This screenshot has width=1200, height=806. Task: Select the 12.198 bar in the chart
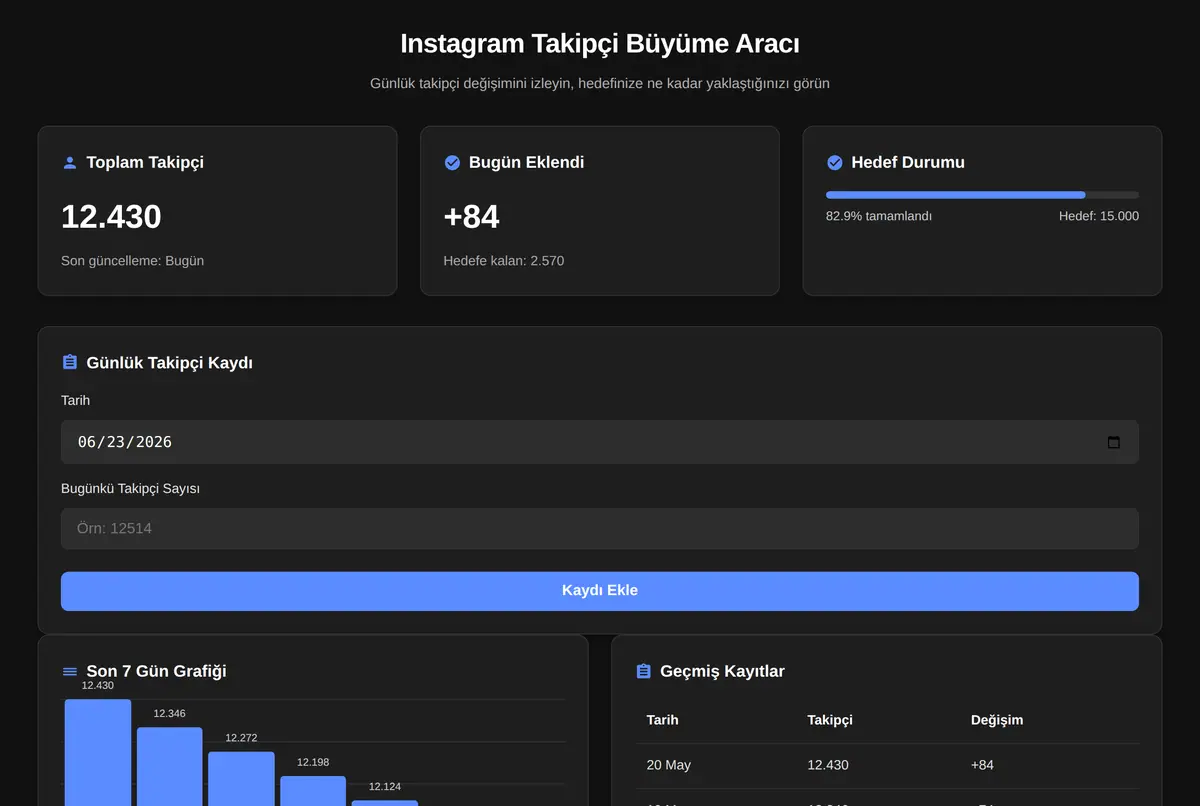(313, 791)
